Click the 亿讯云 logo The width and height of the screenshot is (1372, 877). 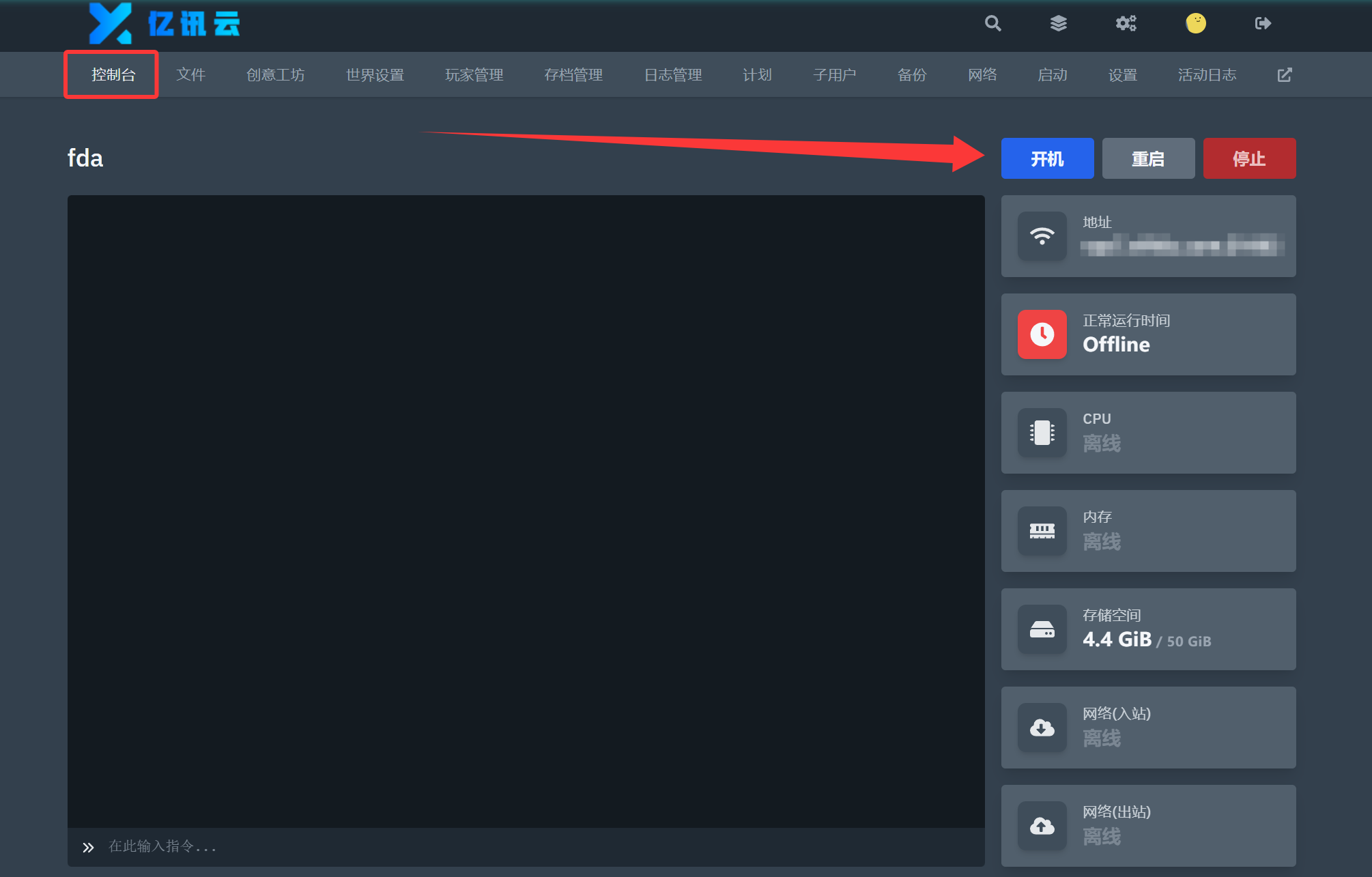(x=165, y=24)
